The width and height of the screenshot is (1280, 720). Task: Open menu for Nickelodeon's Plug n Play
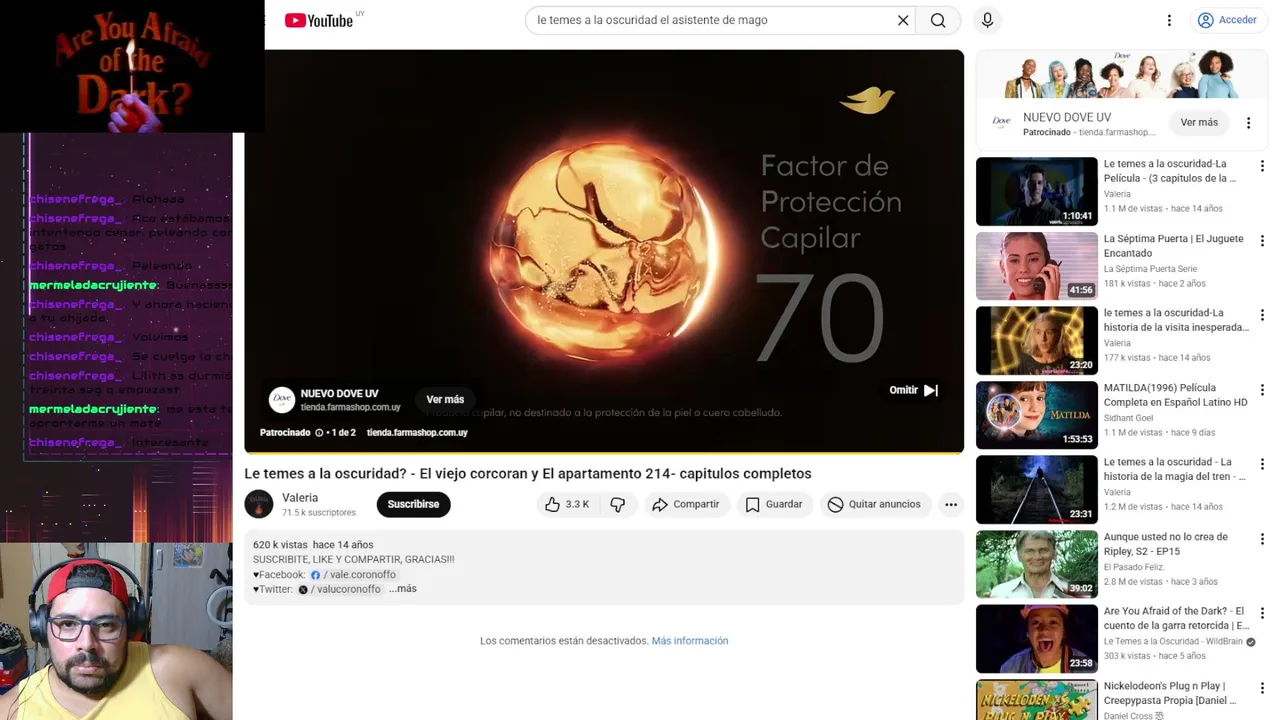(x=1262, y=688)
